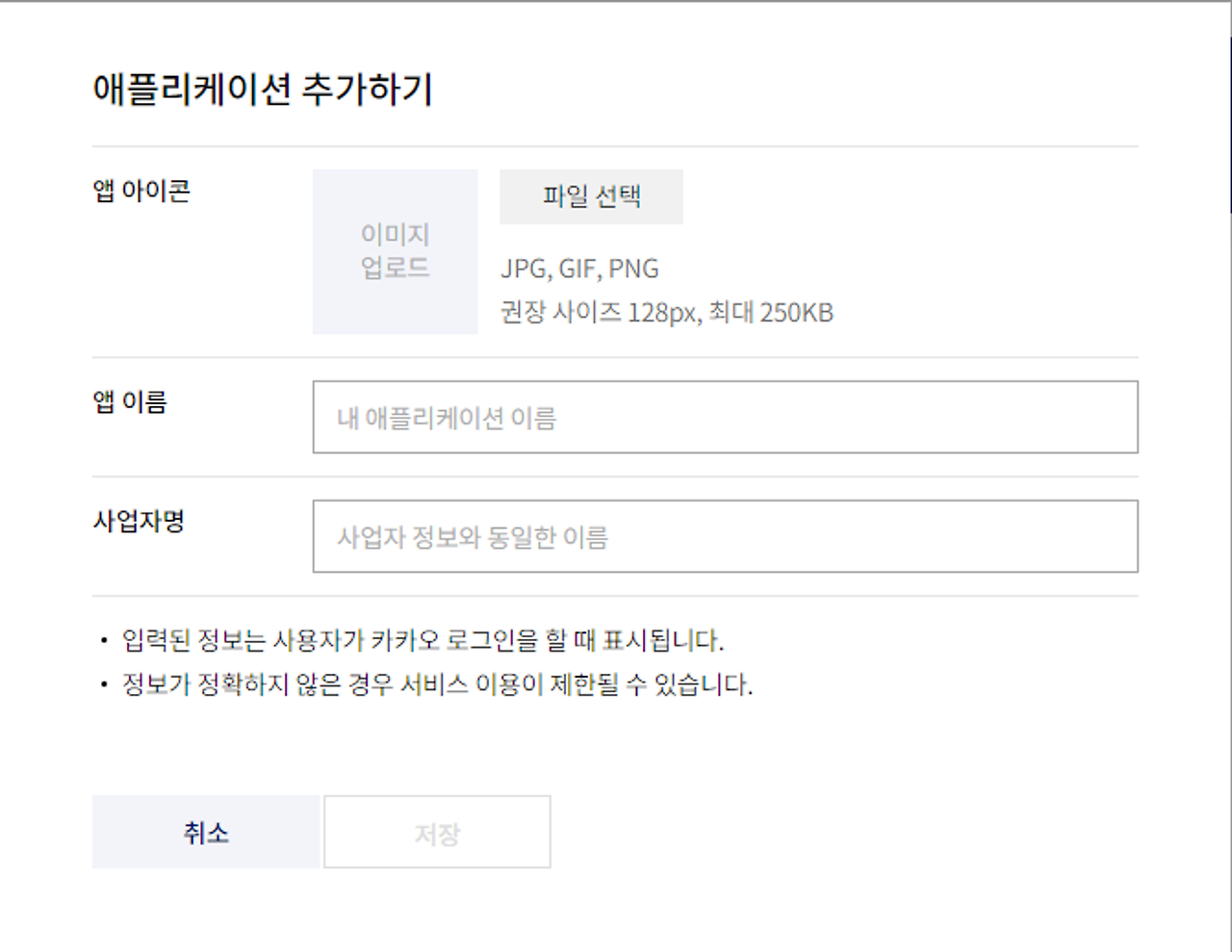Click the 앱 아이콘 label
This screenshot has height=952, width=1232.
tap(141, 191)
